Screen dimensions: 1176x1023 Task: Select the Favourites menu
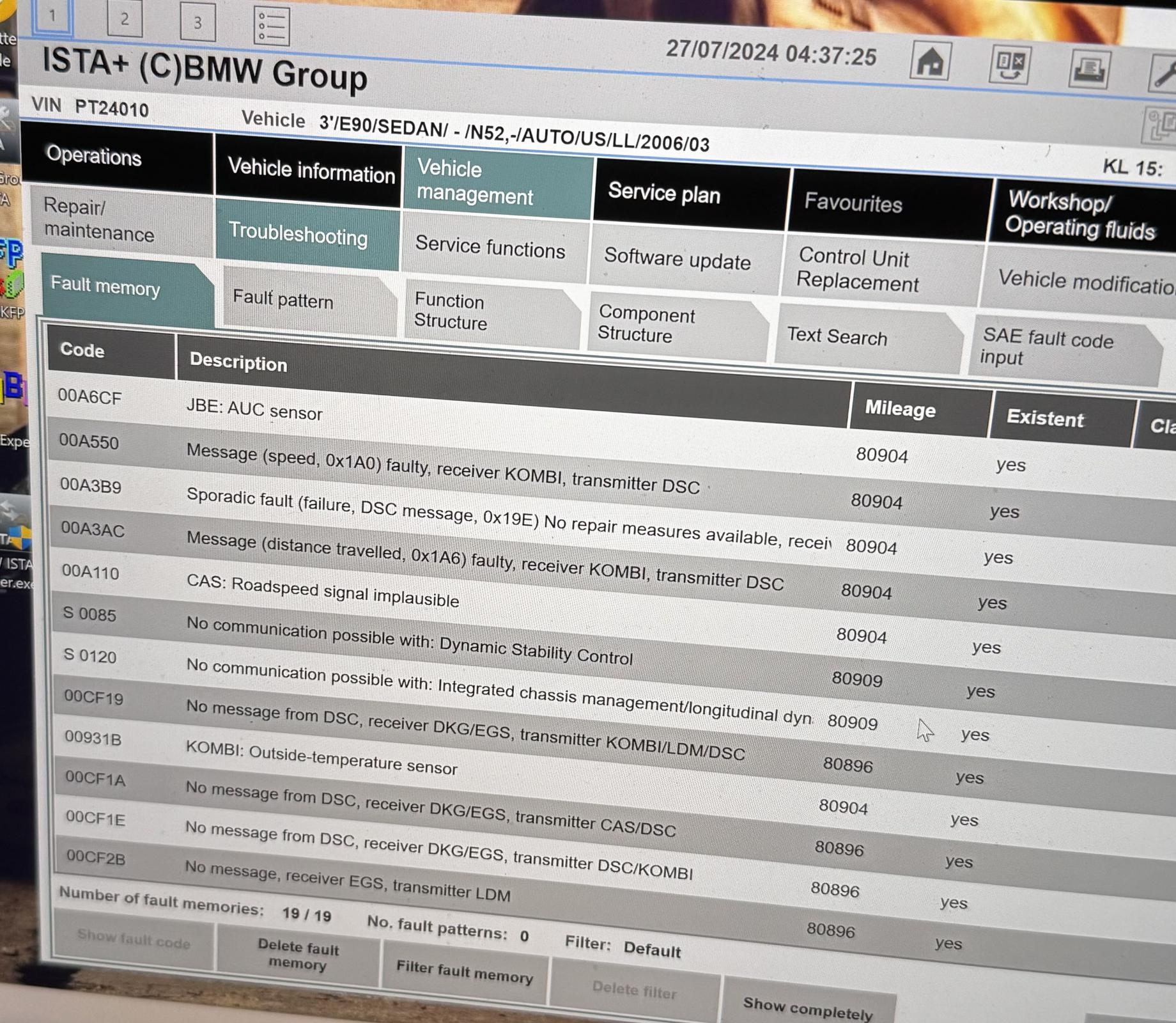[853, 203]
